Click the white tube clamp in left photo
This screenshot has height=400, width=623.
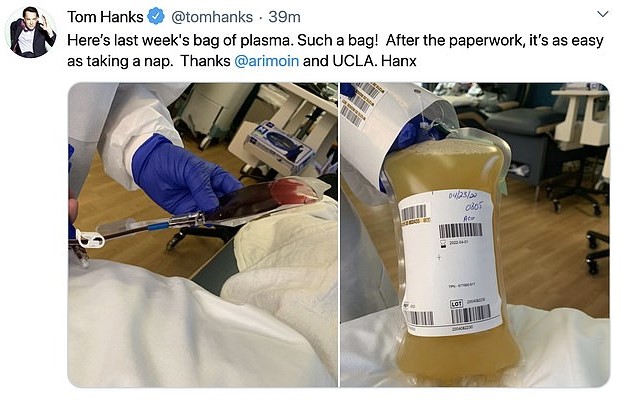(89, 238)
